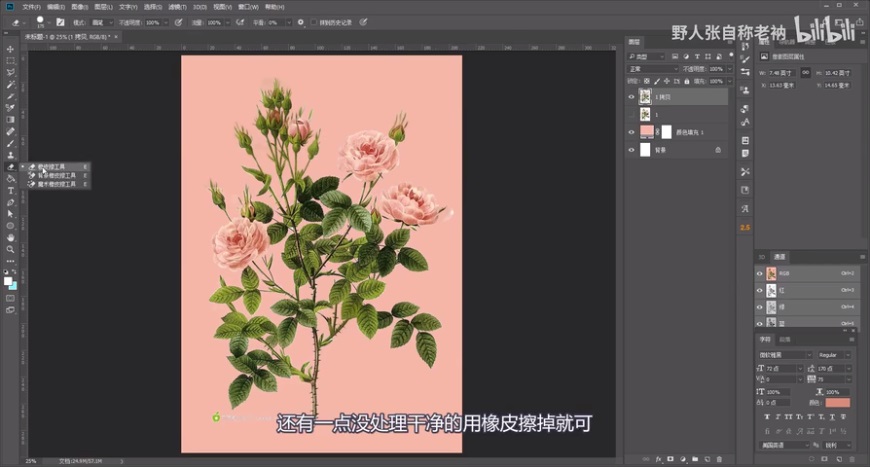
Task: Open the layer Opacity dropdown arrow
Action: (x=730, y=69)
